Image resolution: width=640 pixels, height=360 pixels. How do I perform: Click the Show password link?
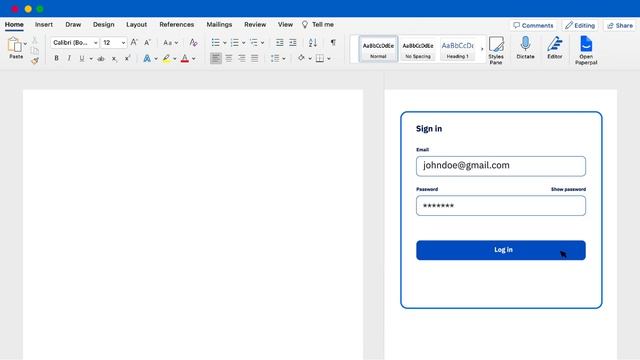tap(568, 189)
